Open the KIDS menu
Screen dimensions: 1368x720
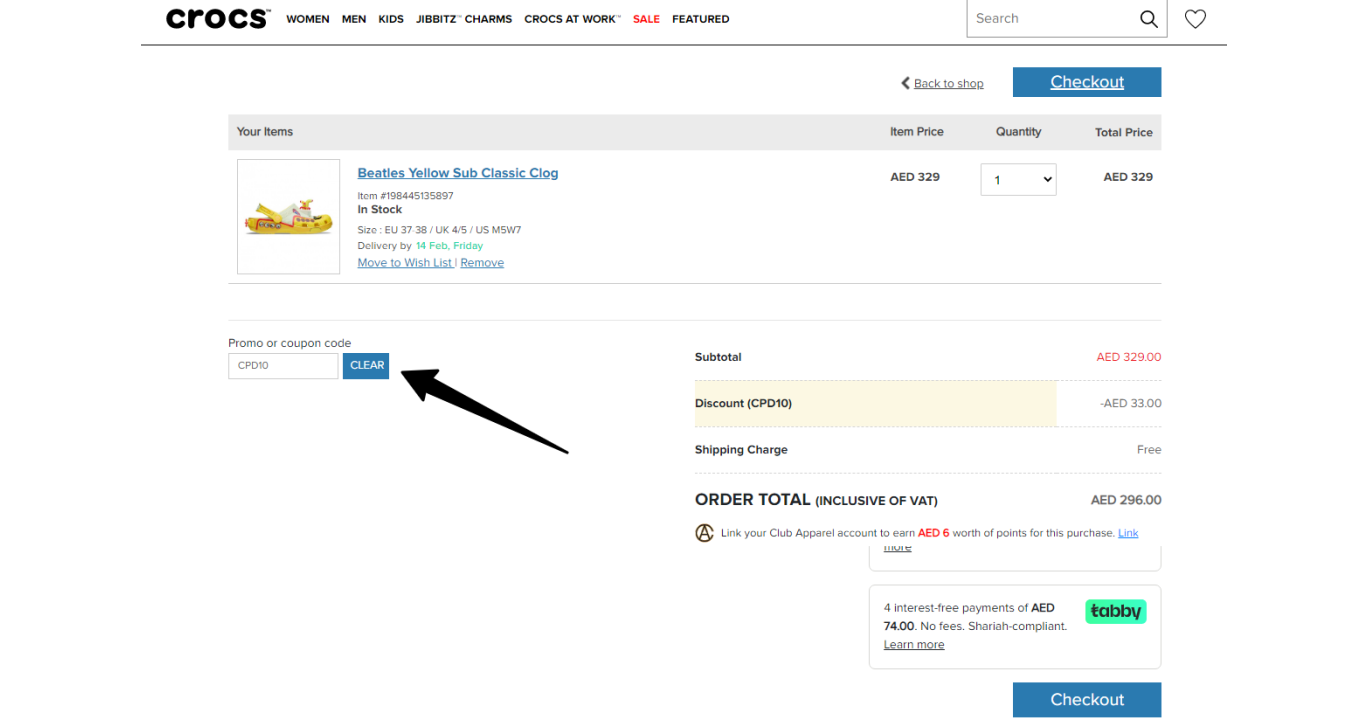[x=391, y=19]
